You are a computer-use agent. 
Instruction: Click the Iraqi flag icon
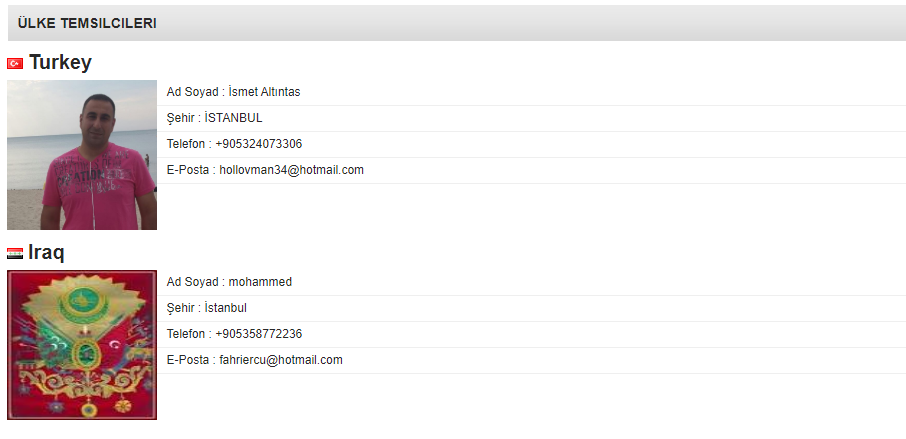tap(15, 253)
